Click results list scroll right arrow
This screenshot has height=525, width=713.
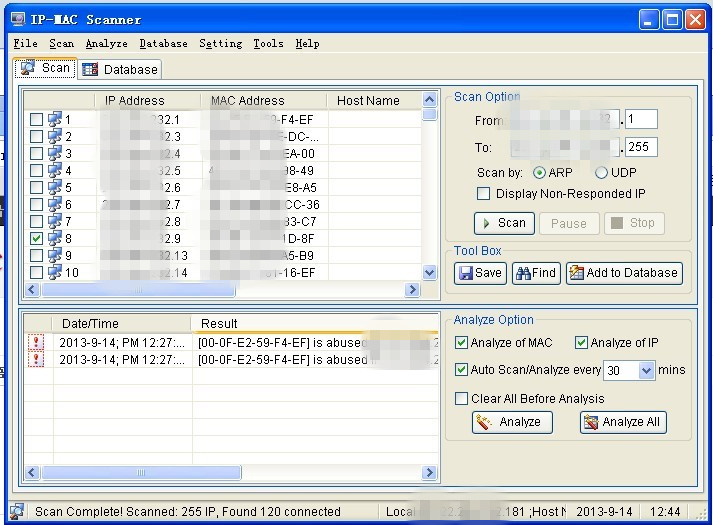click(x=429, y=472)
